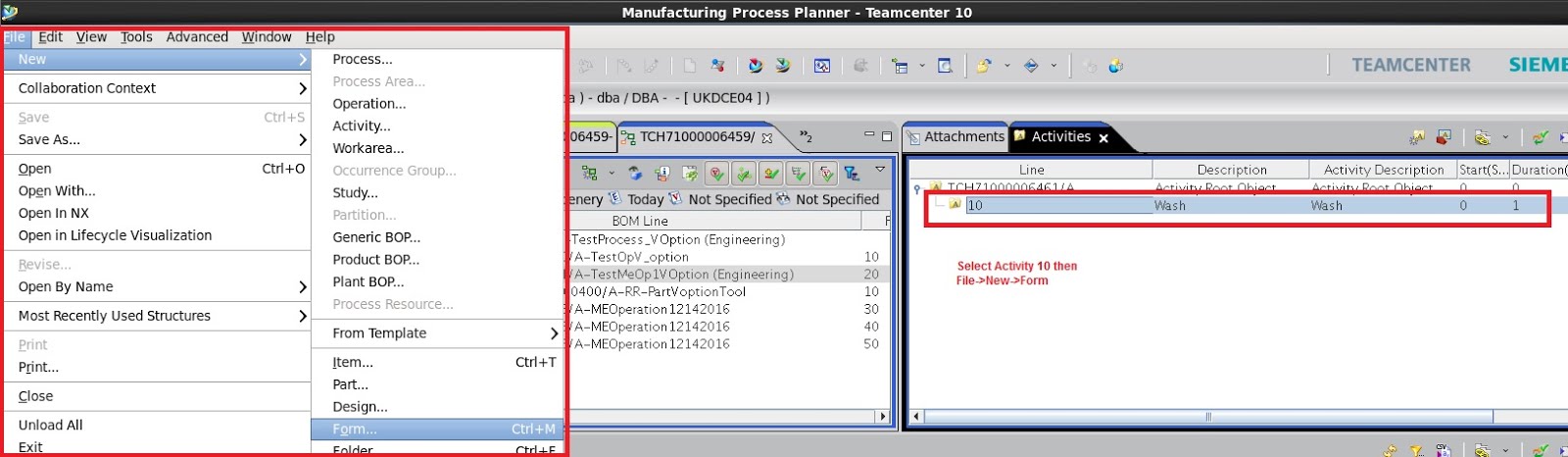Choose Activity... in the New submenu
The width and height of the screenshot is (1568, 457).
362,126
